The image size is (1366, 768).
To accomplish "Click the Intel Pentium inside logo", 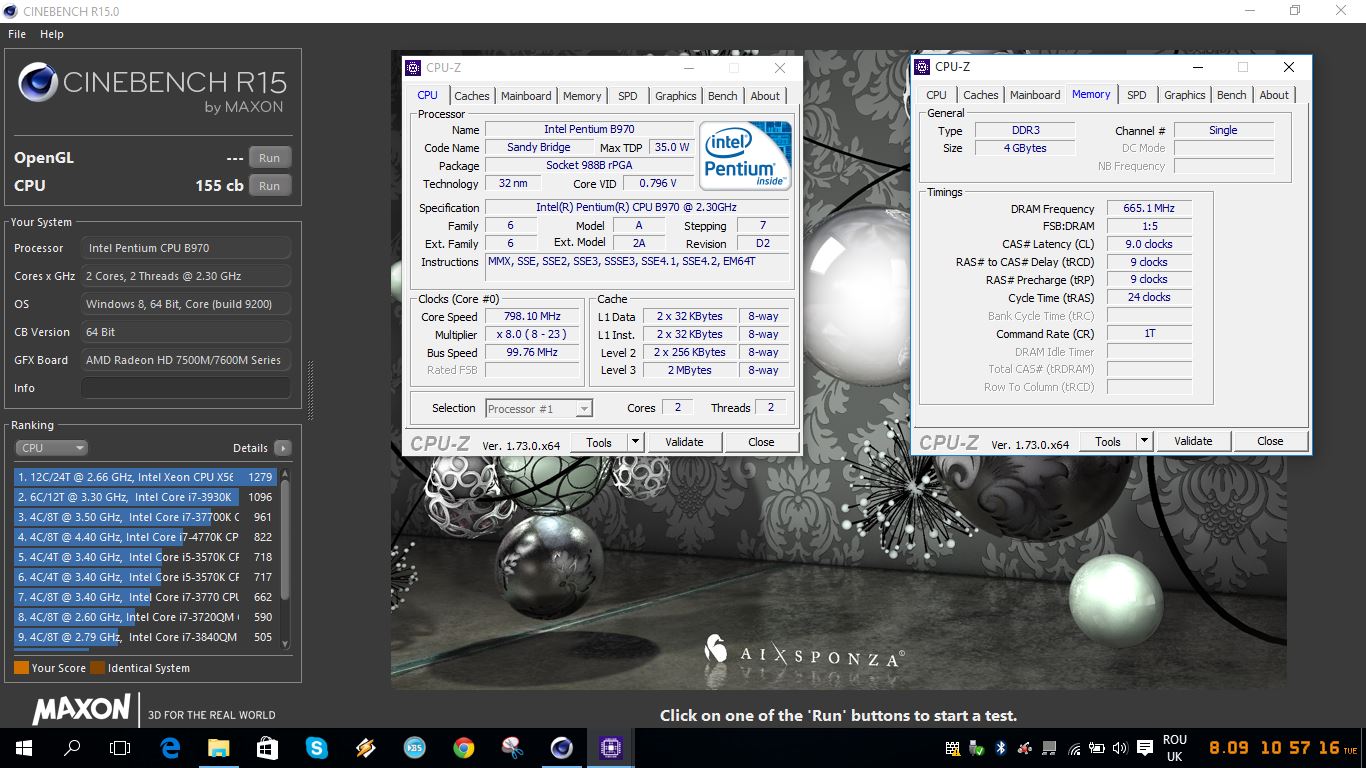I will (745, 155).
